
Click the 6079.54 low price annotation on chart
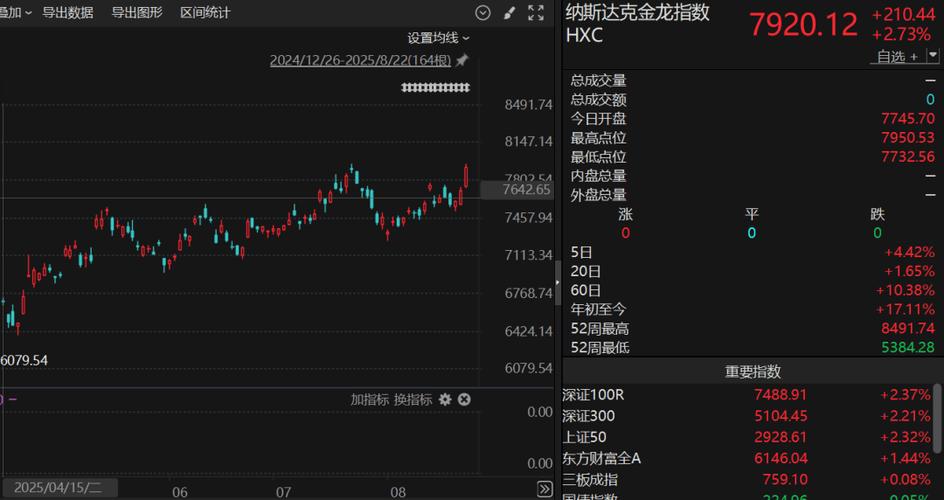point(24,360)
